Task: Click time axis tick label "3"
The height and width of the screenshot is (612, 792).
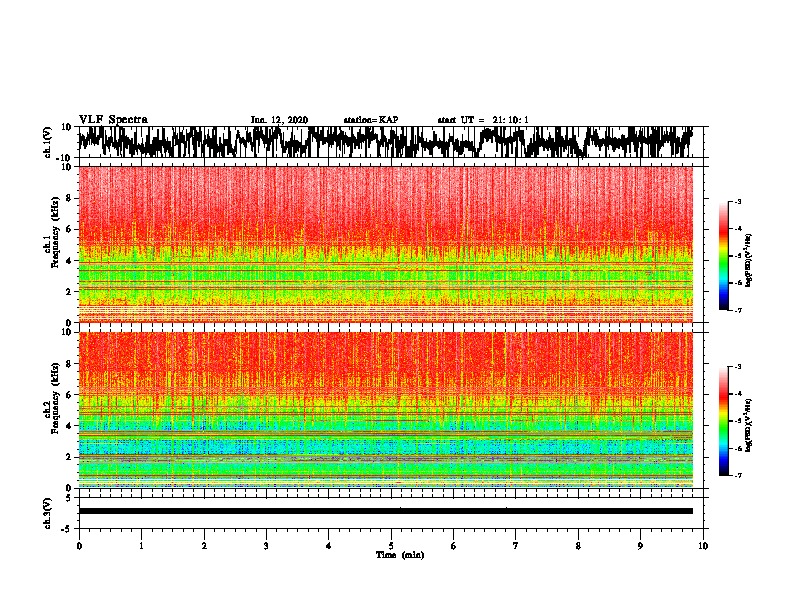Action: [x=266, y=546]
